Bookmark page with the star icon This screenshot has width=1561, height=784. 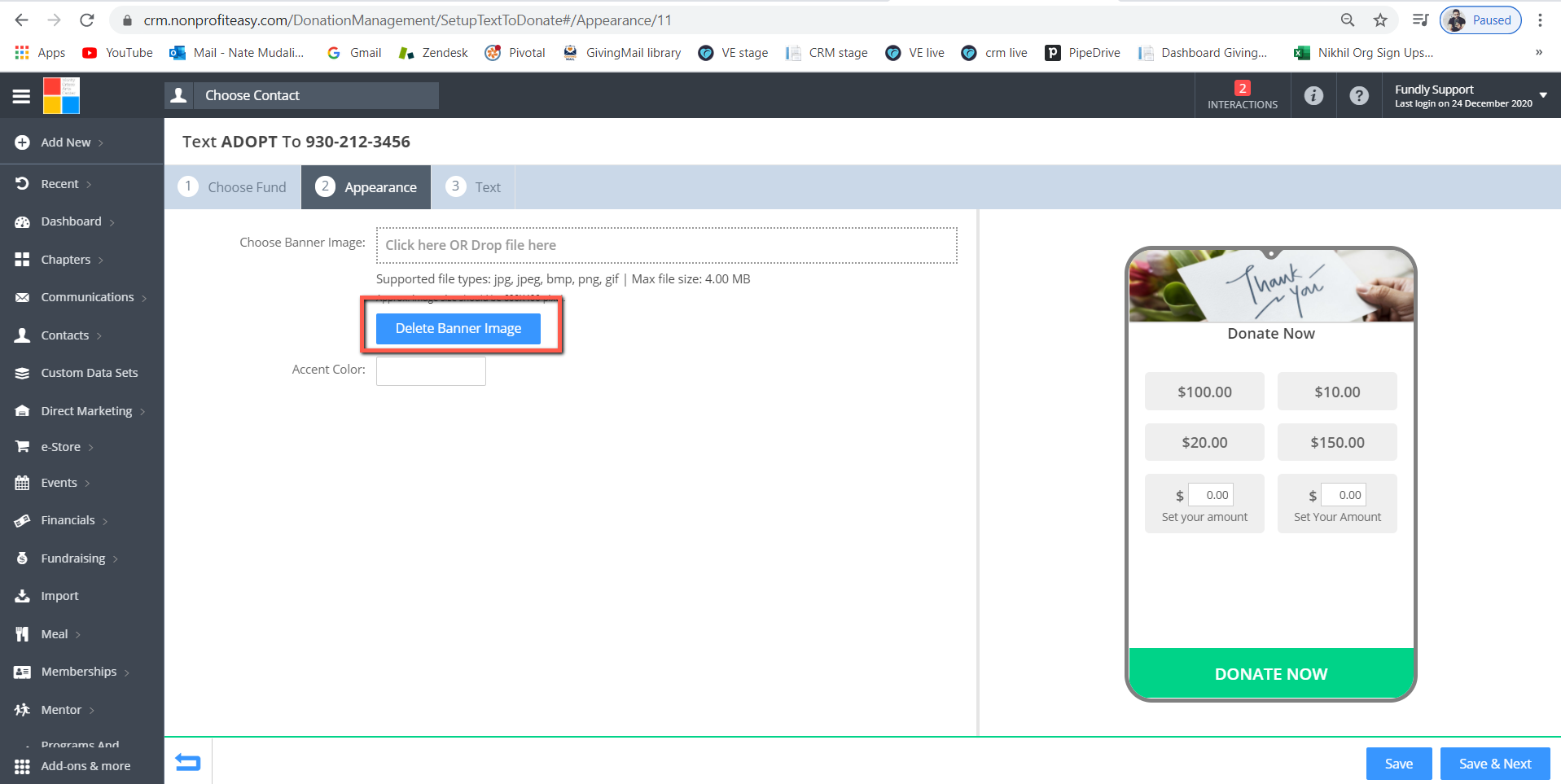point(1380,20)
